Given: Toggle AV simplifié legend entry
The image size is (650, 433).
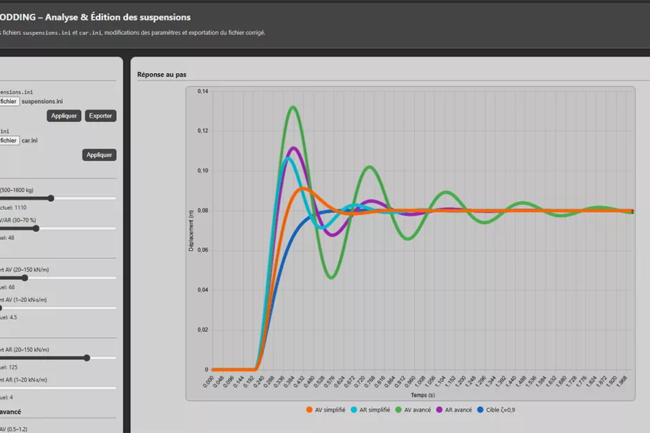Looking at the screenshot, I should 325,410.
